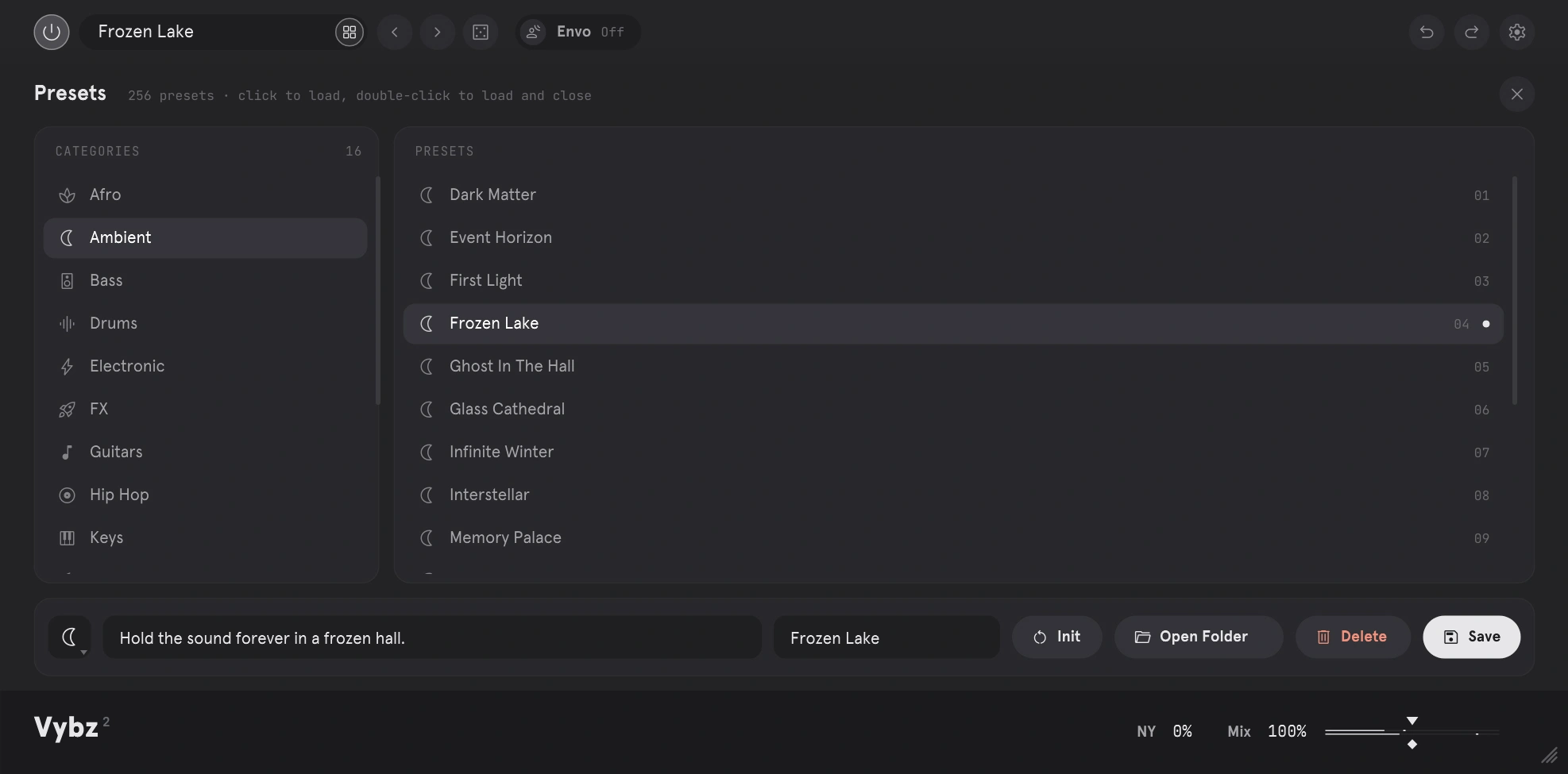Open the Keys category
Image resolution: width=1568 pixels, height=774 pixels.
pos(205,537)
